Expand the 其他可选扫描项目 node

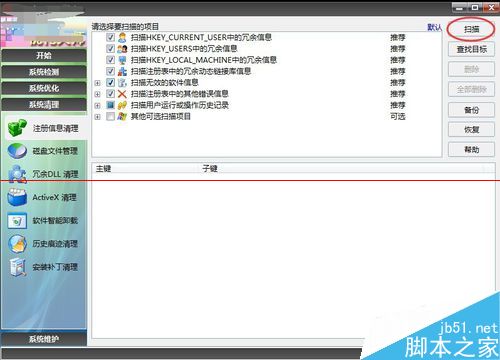pos(97,117)
